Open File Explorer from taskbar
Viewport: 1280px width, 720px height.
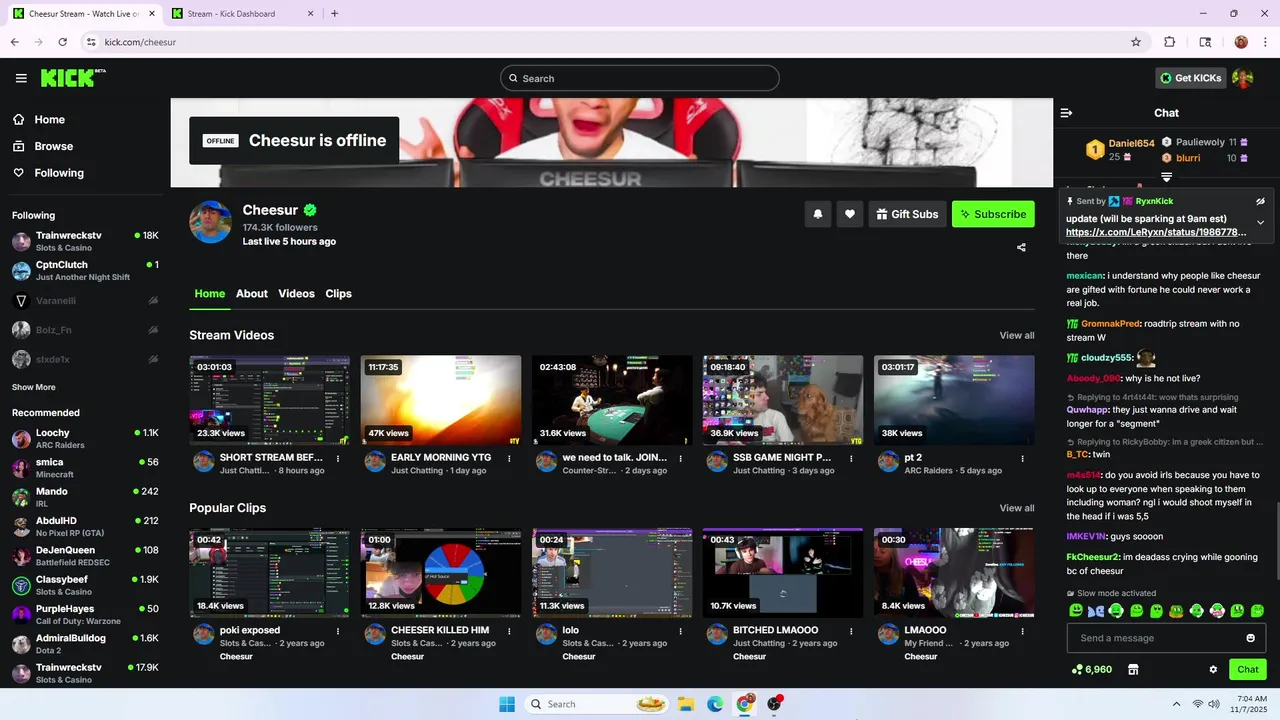point(686,704)
